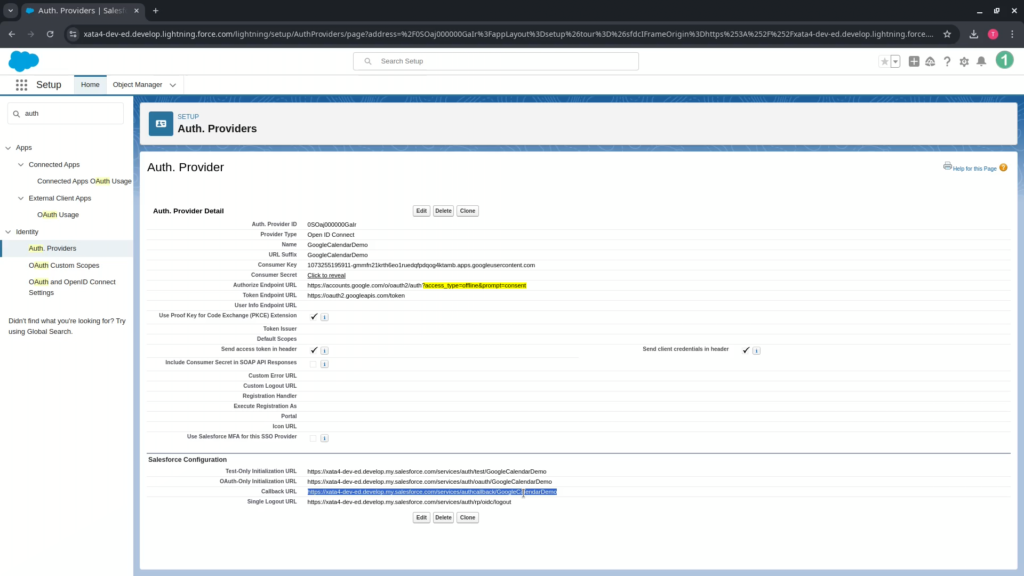Click the favorites star icon

click(x=884, y=61)
